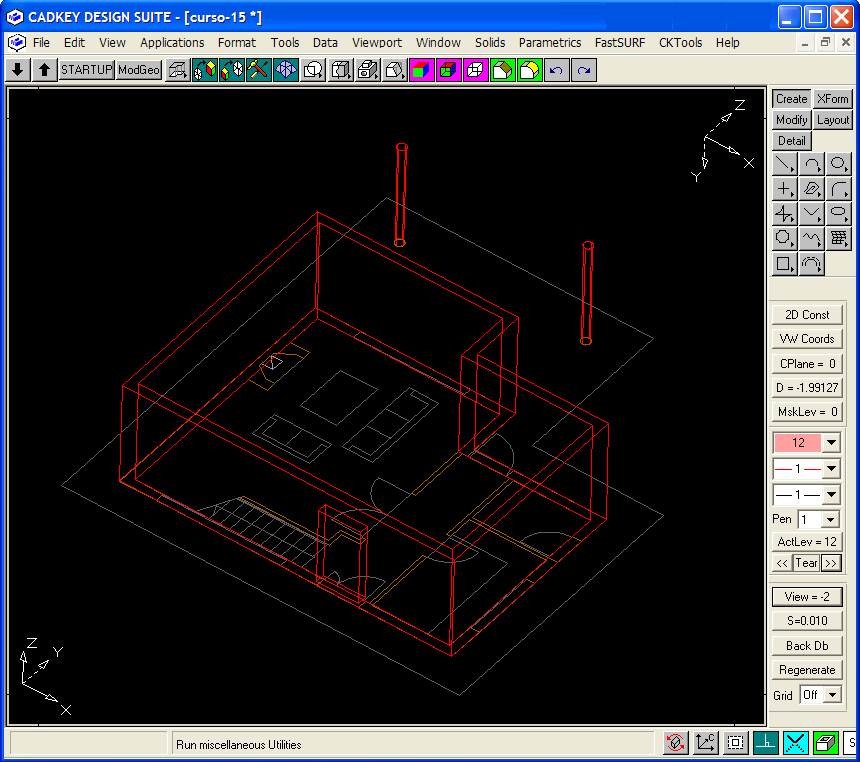Open the Solids menu
The height and width of the screenshot is (762, 860).
[x=490, y=43]
